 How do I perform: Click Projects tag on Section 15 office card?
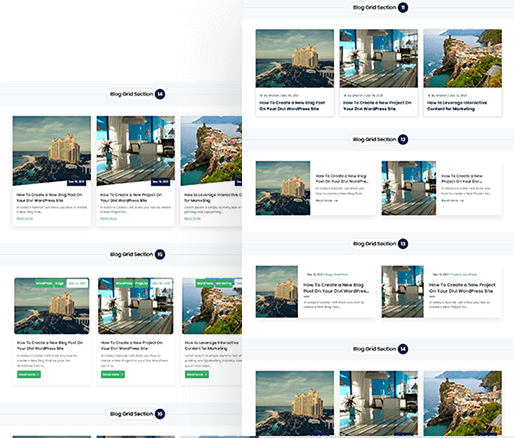(141, 283)
